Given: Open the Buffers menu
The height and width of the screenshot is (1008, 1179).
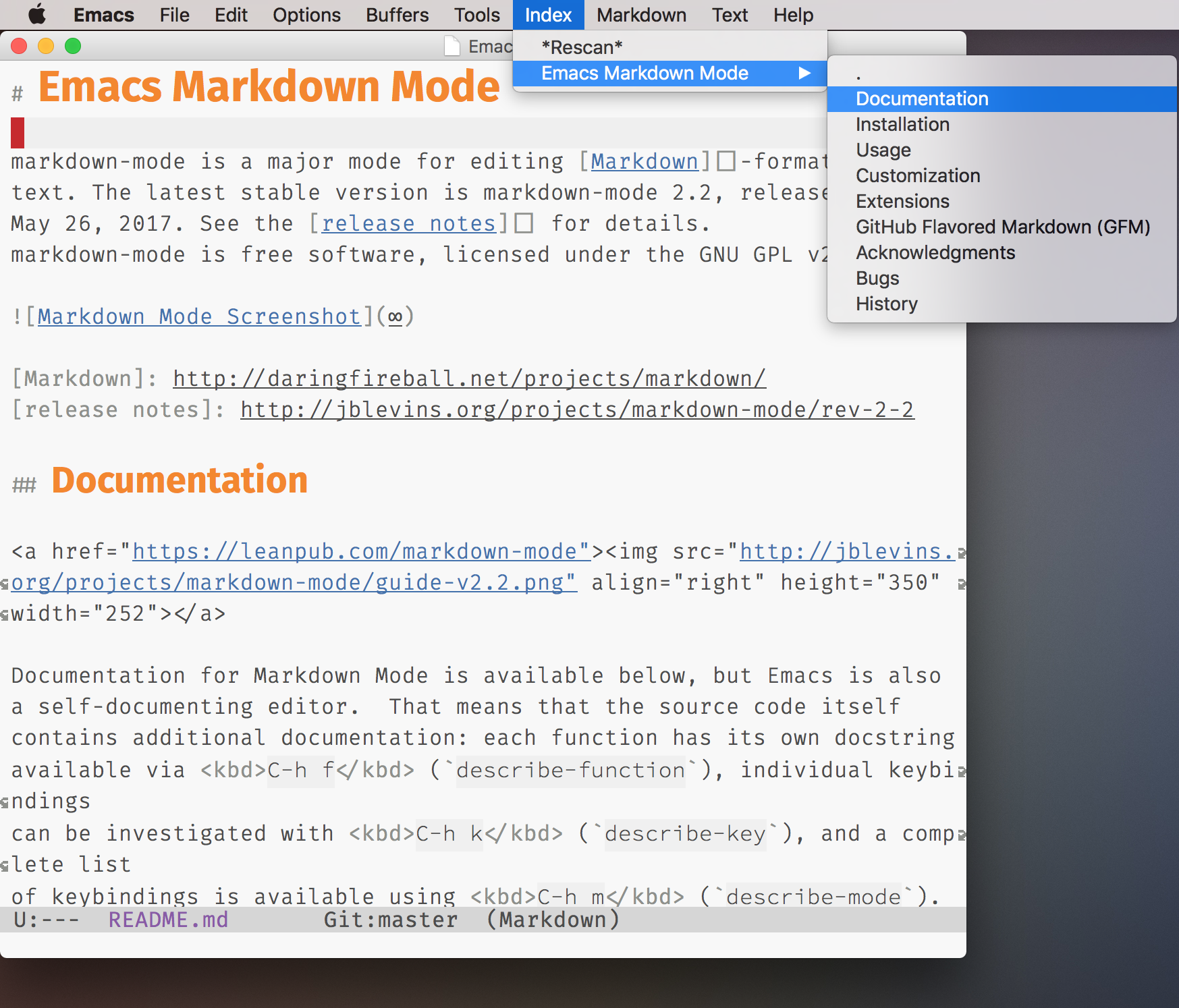Looking at the screenshot, I should (x=397, y=14).
